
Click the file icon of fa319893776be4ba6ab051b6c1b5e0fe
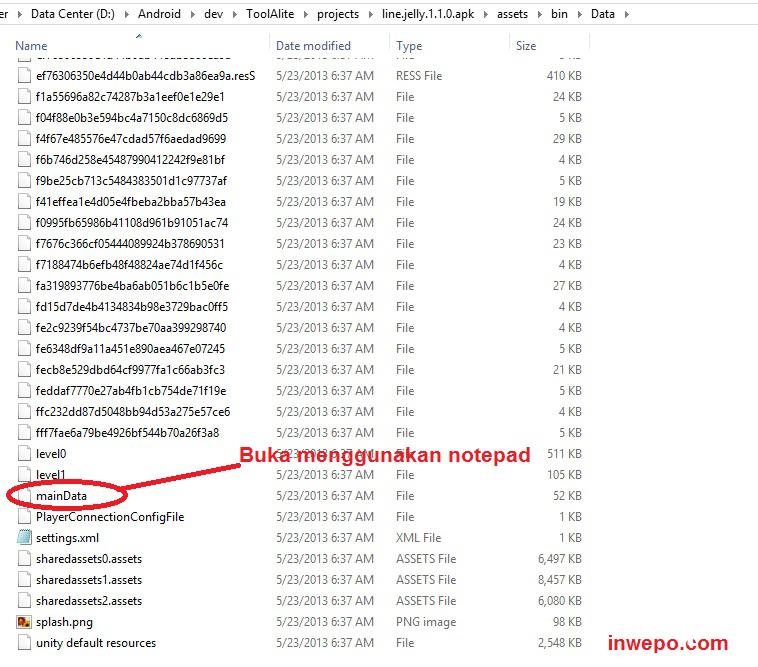click(x=24, y=285)
